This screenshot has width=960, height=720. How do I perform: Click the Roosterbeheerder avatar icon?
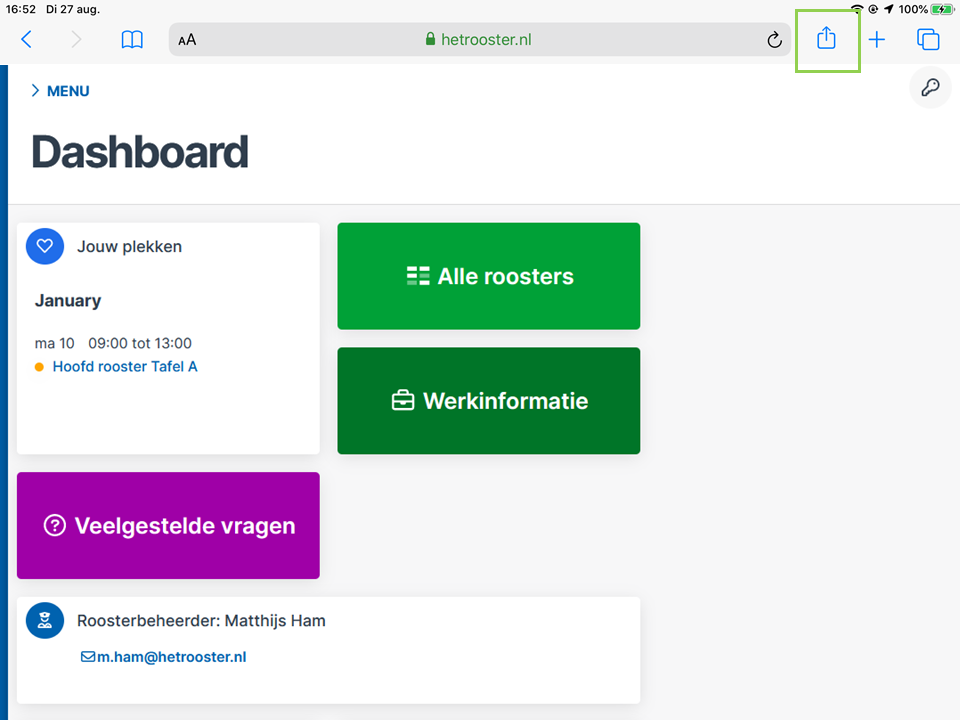point(45,620)
